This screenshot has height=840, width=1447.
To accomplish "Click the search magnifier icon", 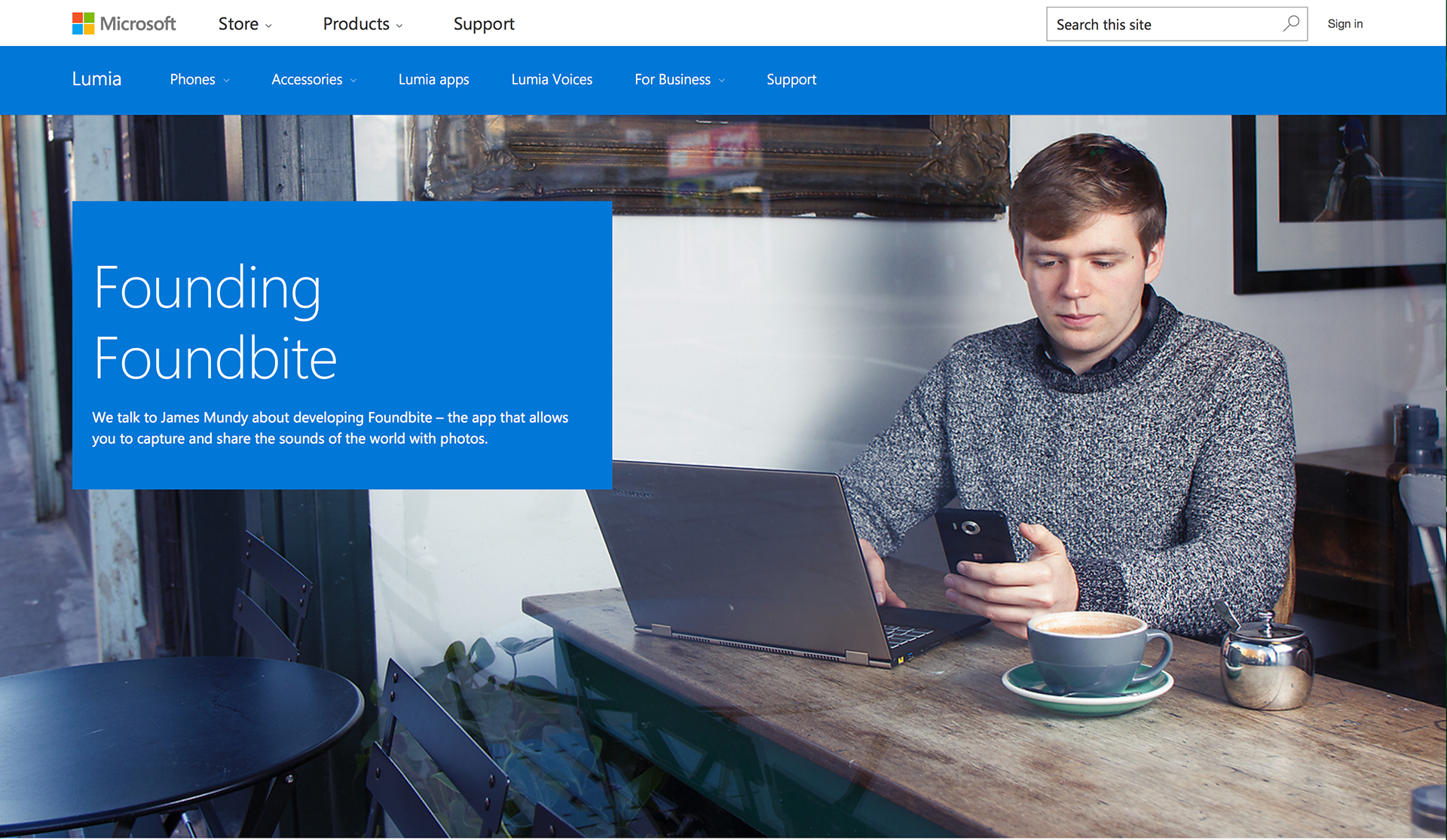I will tap(1291, 23).
